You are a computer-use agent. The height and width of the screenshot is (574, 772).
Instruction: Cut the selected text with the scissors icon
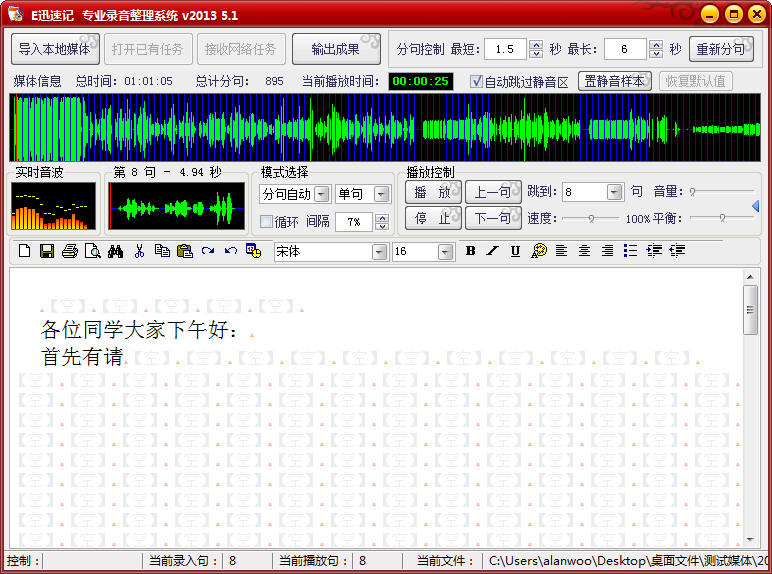click(x=139, y=251)
